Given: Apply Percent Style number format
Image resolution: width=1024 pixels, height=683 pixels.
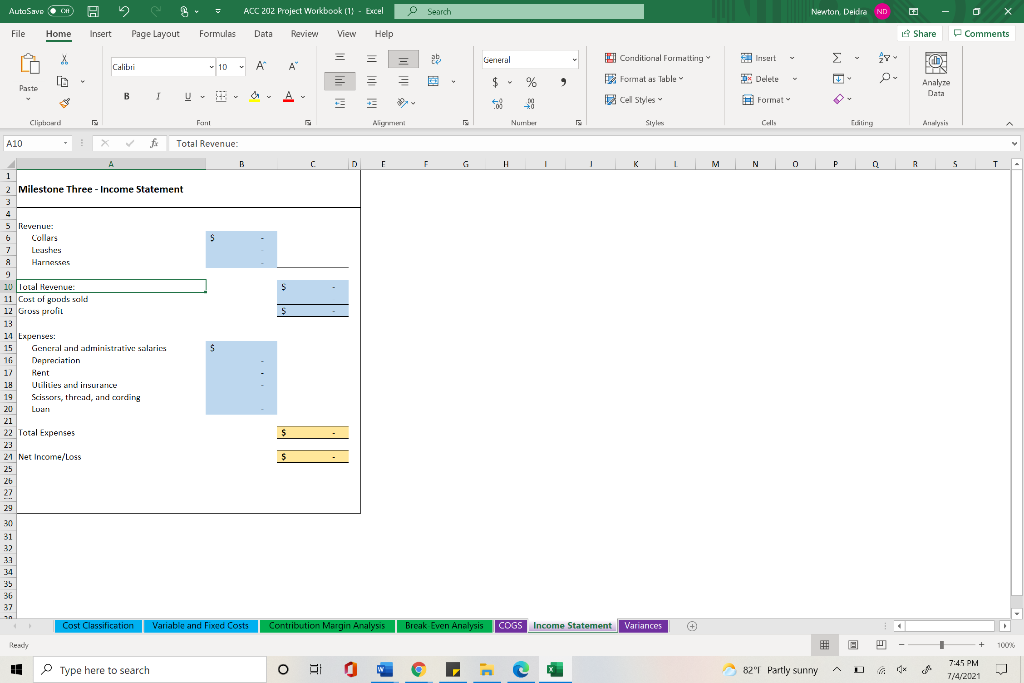Looking at the screenshot, I should [x=531, y=82].
